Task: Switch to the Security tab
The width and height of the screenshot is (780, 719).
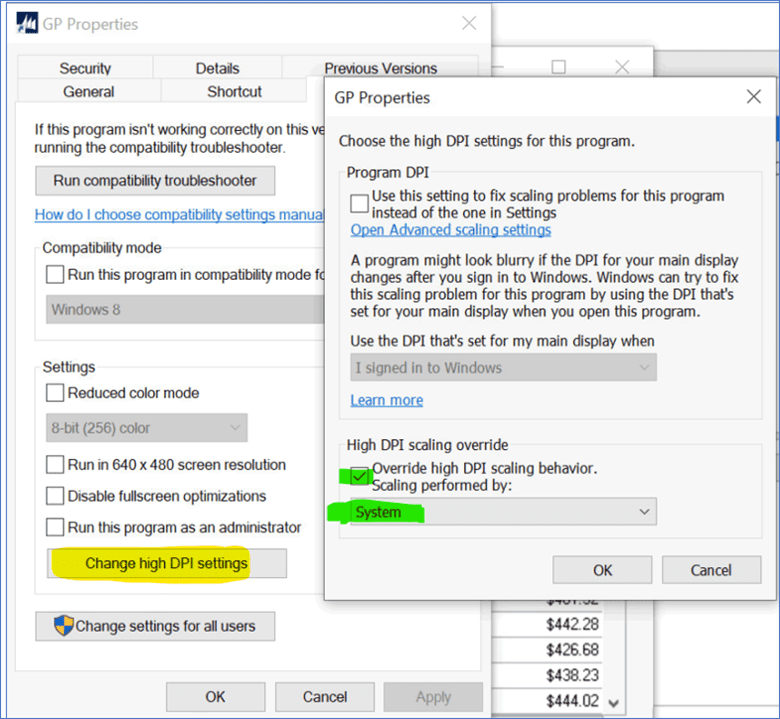Action: [85, 68]
